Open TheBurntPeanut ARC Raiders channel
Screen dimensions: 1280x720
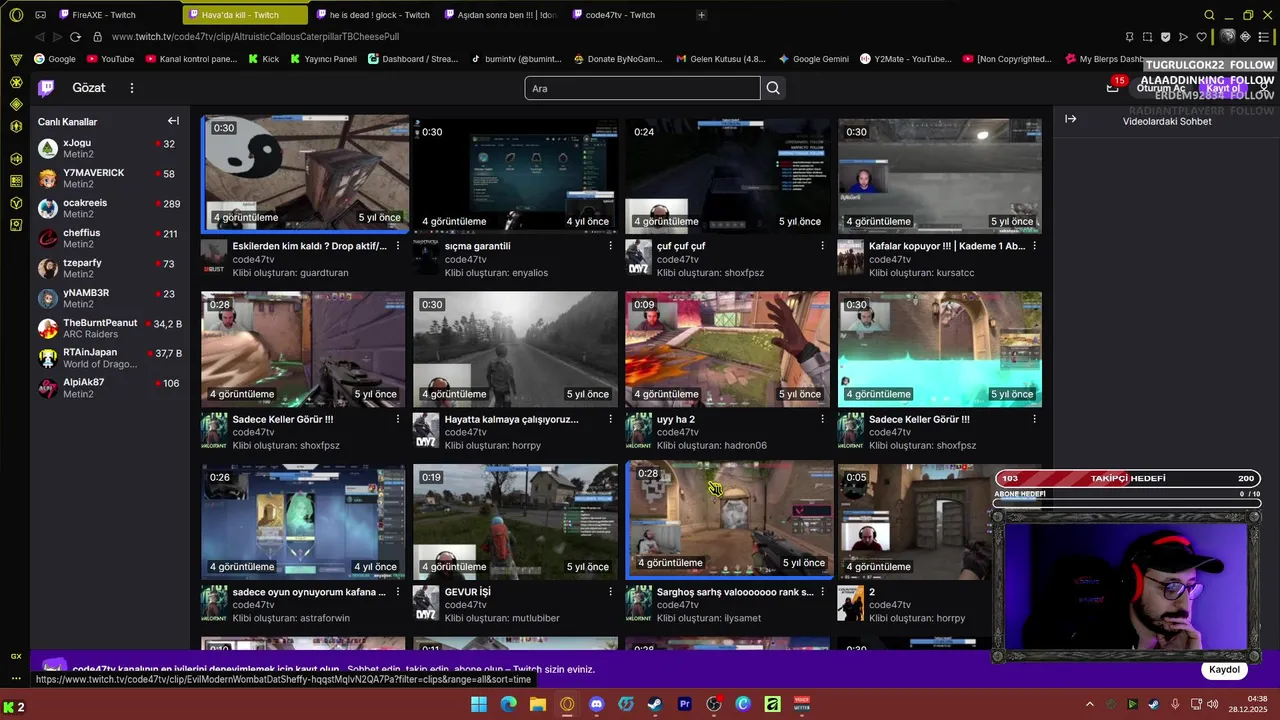tap(110, 328)
